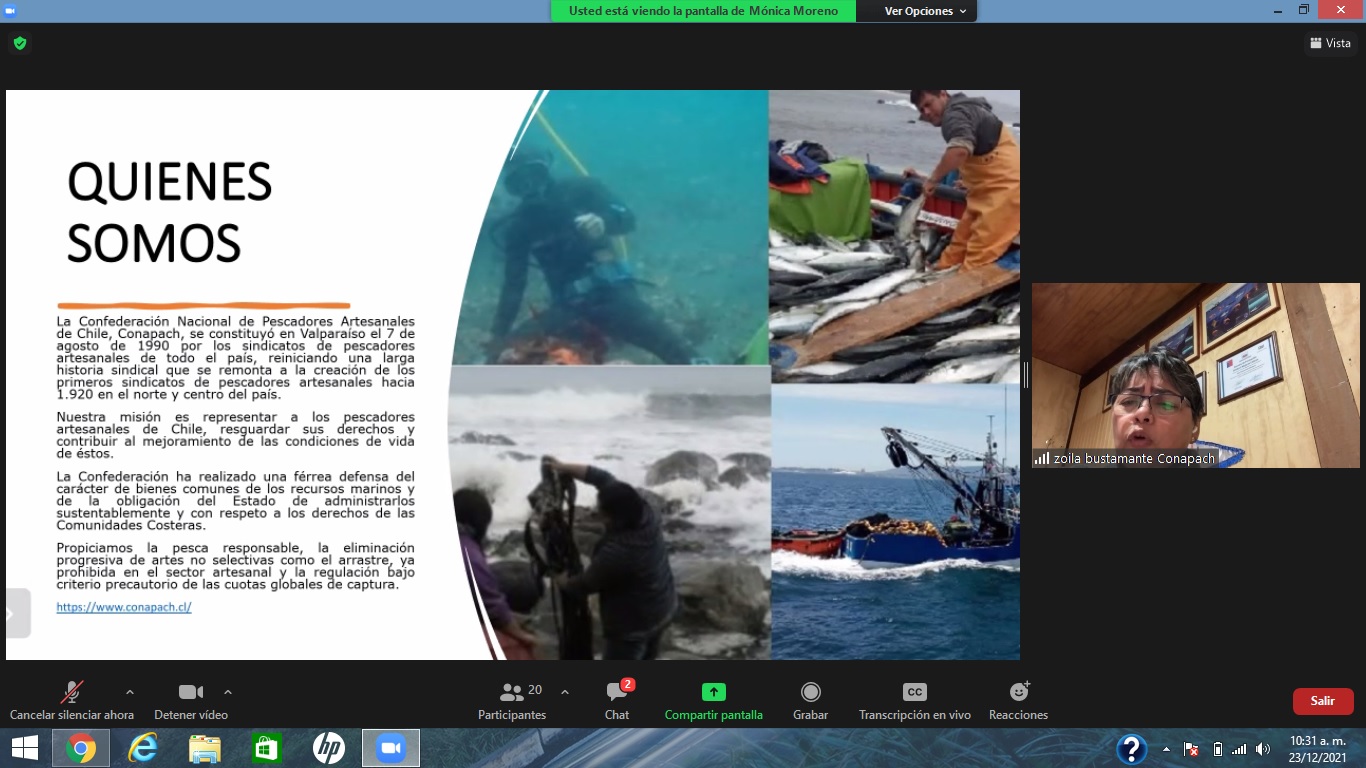This screenshot has width=1366, height=768.
Task: Unmute with Cancelar silenciar ahora microphone
Action: 72,700
